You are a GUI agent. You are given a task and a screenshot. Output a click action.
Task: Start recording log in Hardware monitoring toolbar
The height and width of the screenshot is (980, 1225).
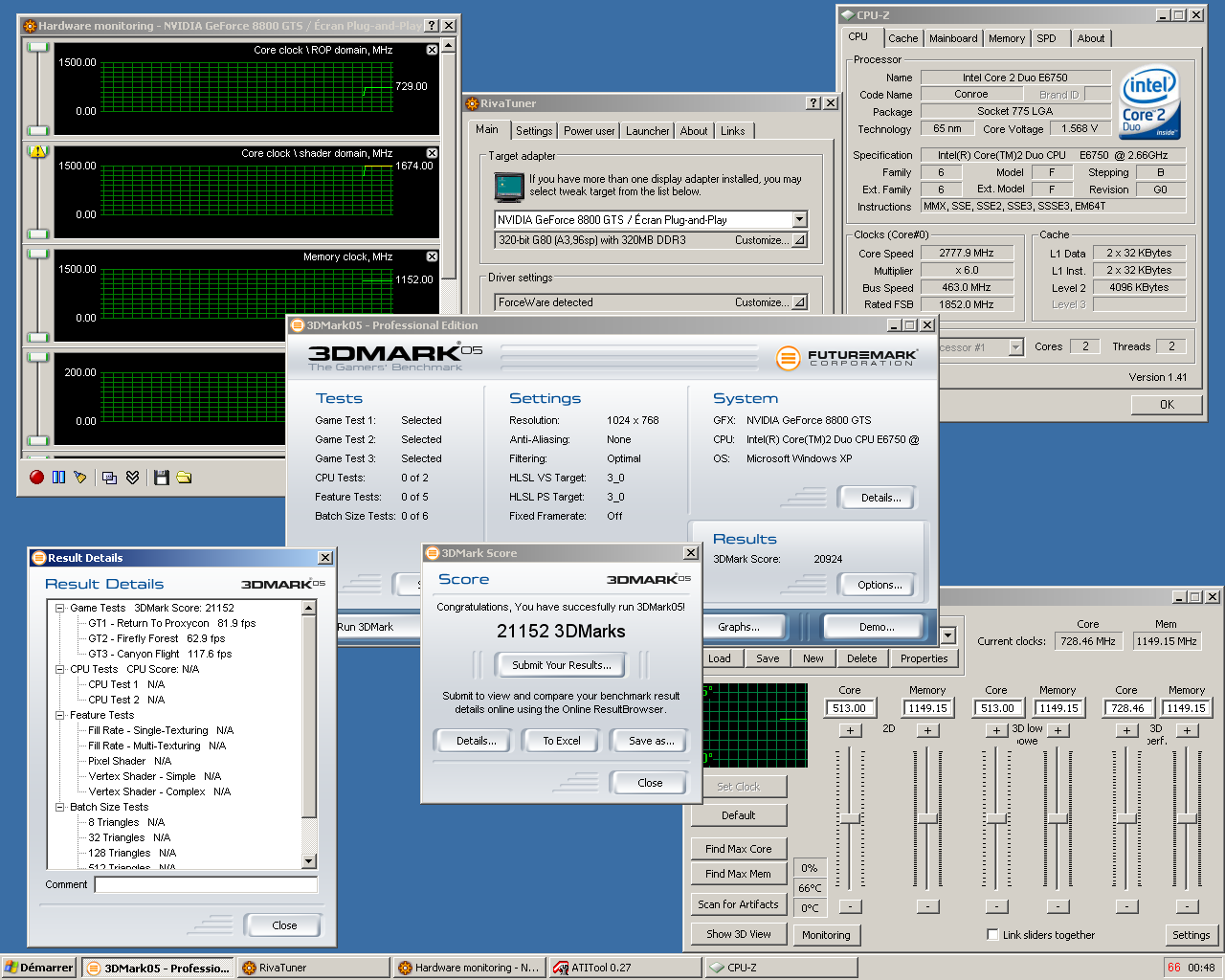36,477
